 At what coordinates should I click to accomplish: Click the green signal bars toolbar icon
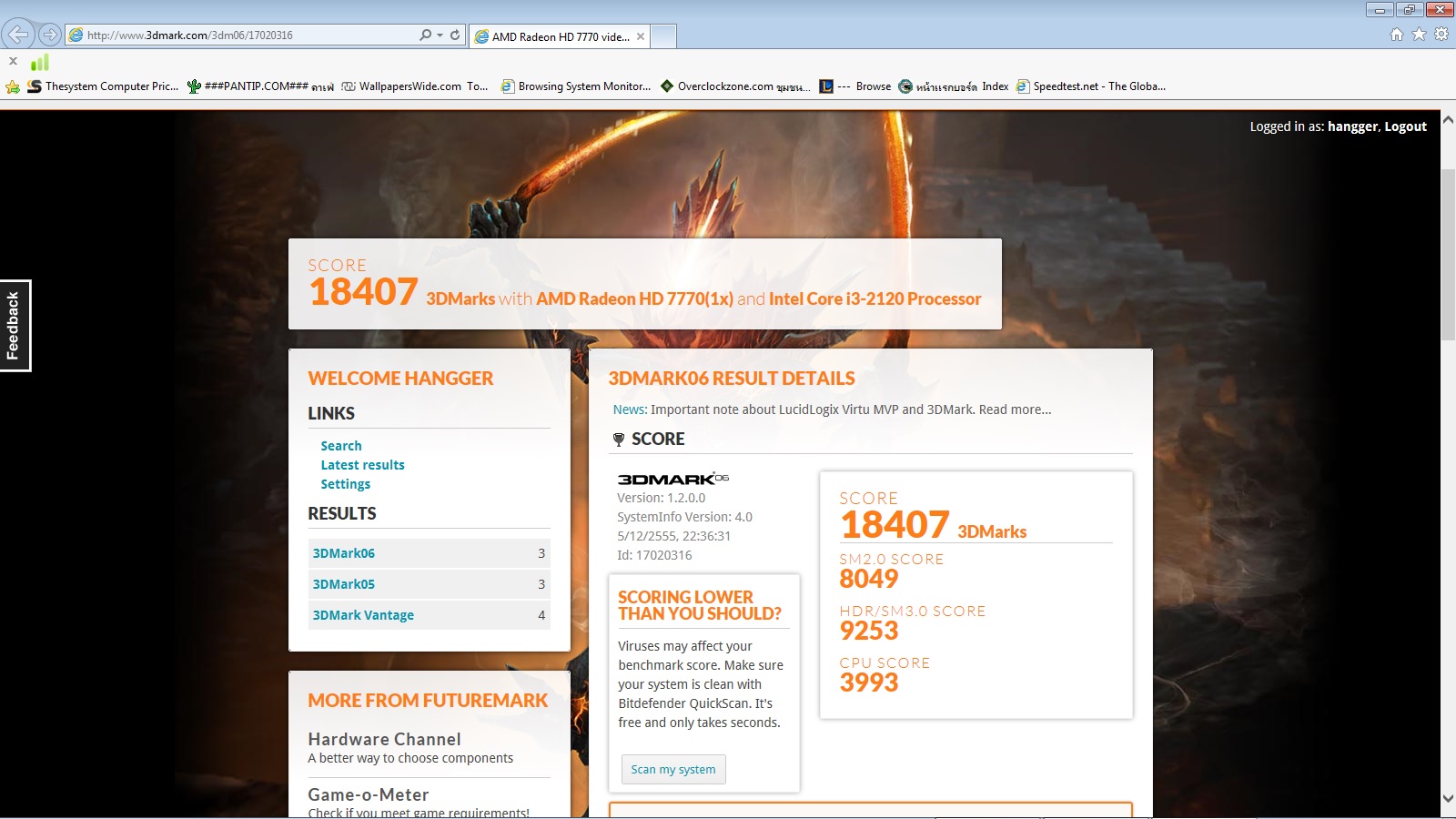[40, 62]
